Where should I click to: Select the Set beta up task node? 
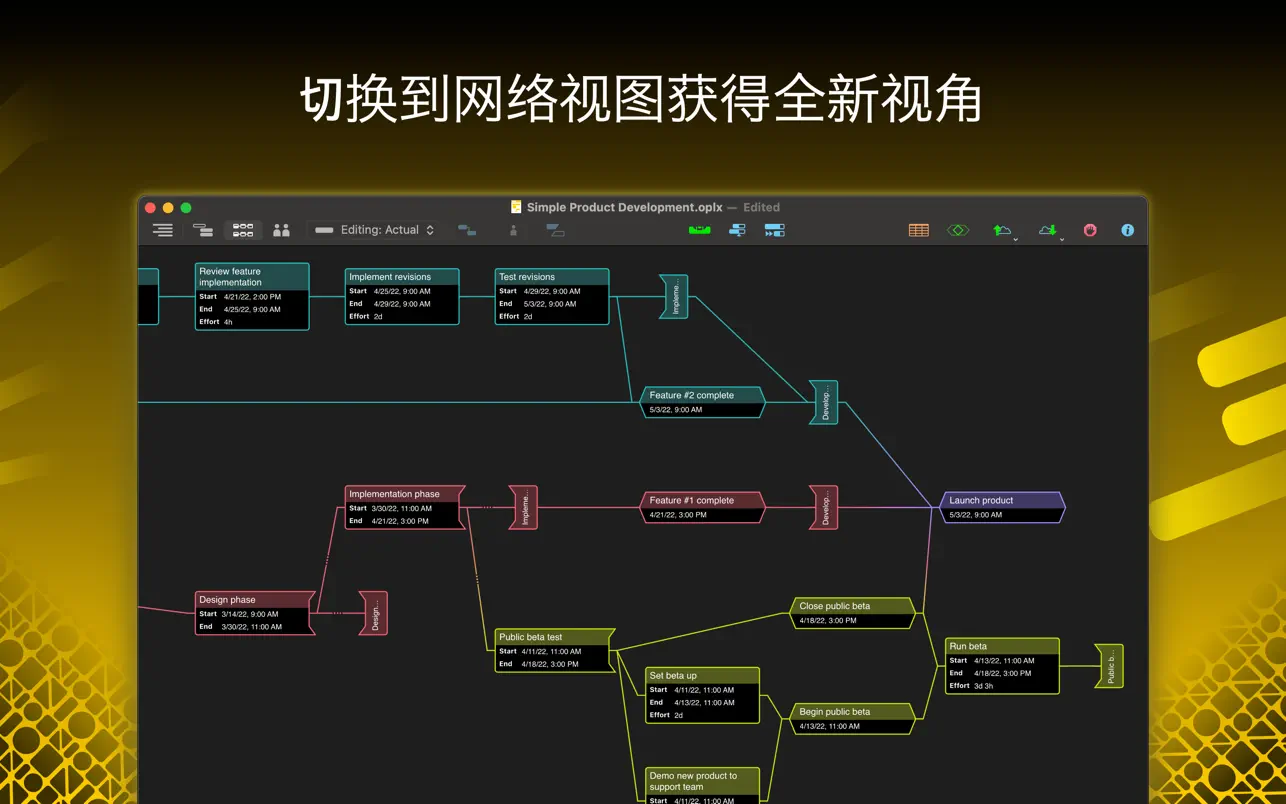coord(702,695)
